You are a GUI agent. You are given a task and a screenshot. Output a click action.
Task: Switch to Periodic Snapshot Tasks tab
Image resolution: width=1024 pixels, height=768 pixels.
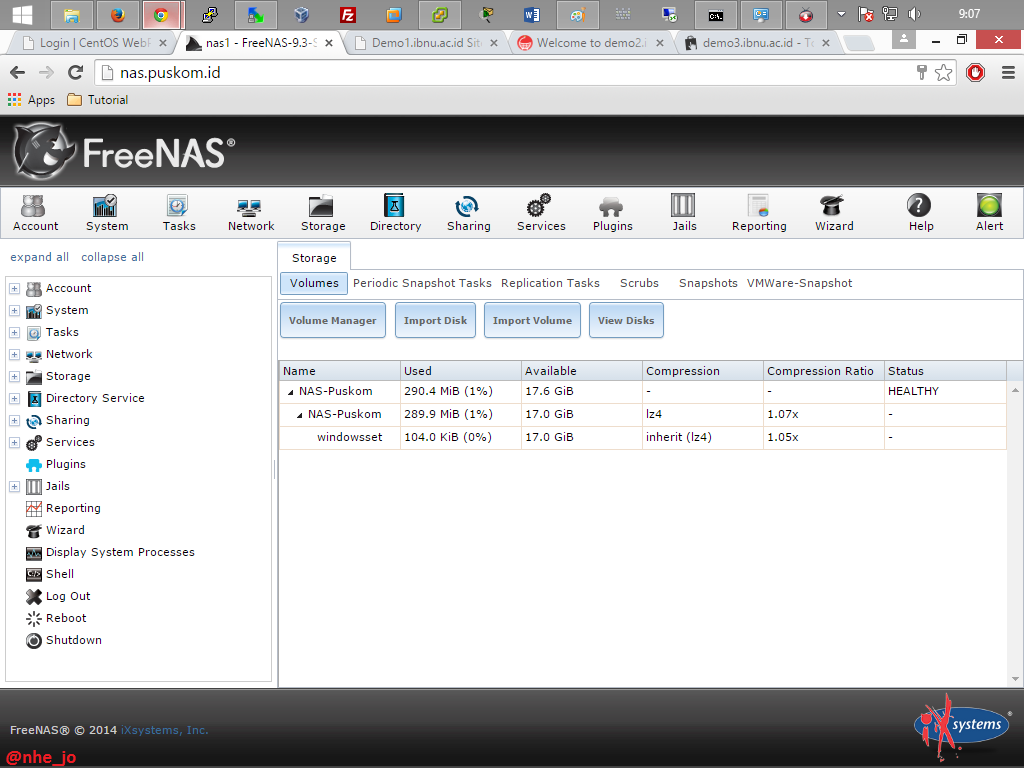pos(422,283)
